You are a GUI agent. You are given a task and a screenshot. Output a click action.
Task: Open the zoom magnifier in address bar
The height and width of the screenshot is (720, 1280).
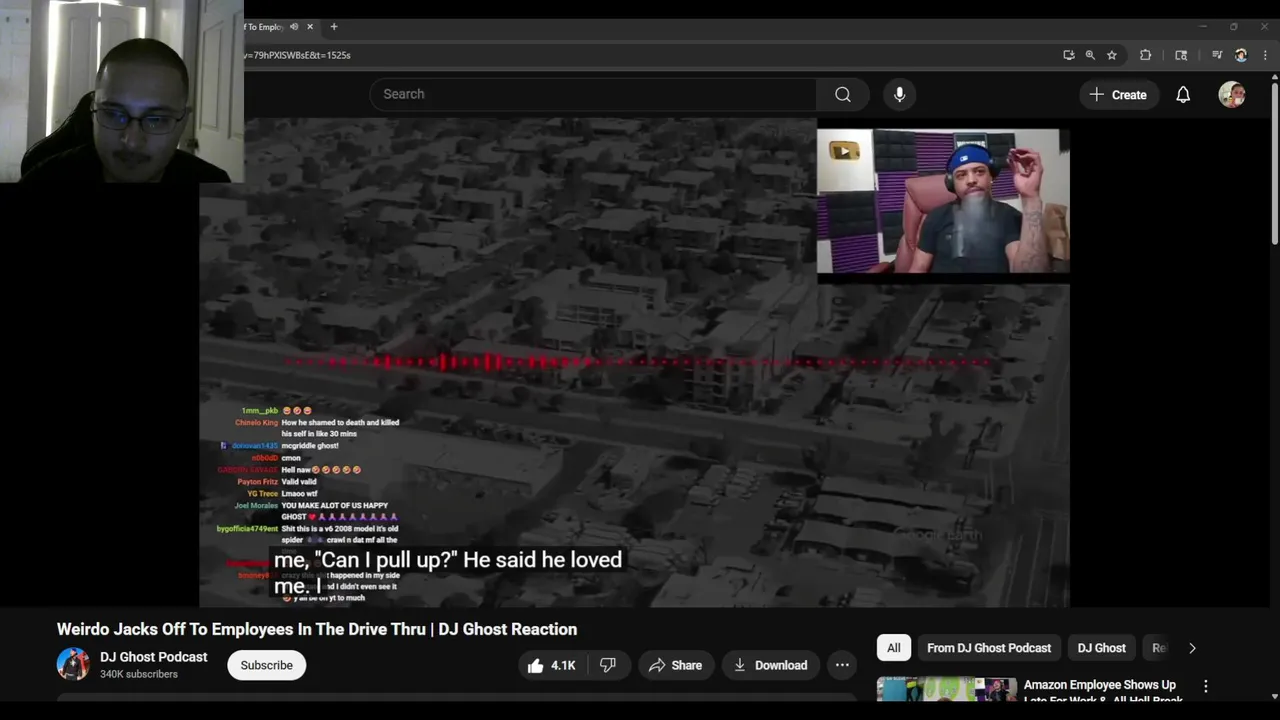click(x=1090, y=55)
